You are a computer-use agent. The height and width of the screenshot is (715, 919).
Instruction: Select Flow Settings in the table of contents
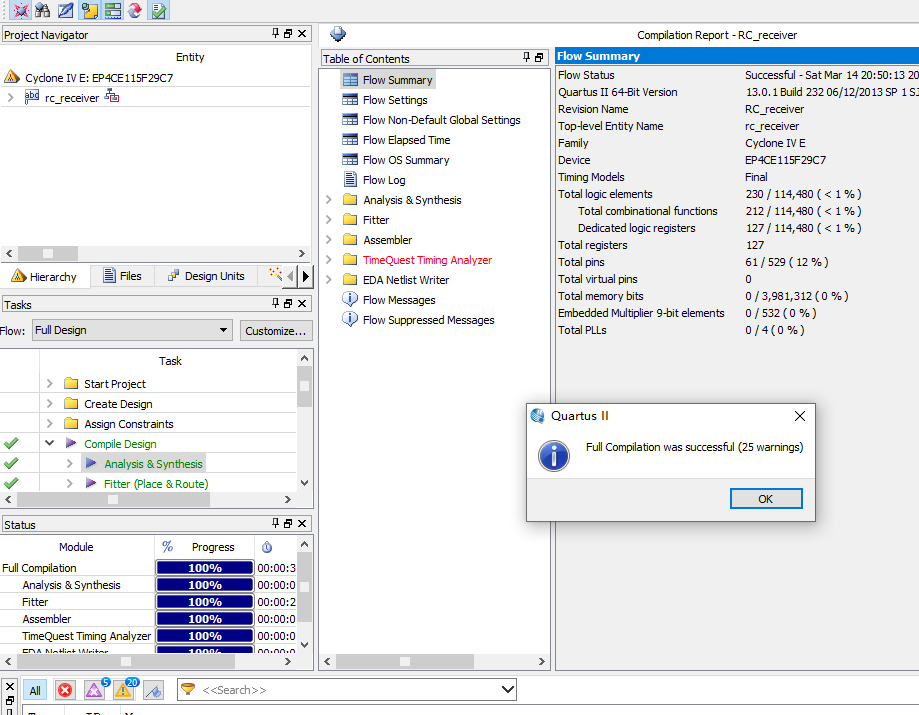click(x=395, y=100)
